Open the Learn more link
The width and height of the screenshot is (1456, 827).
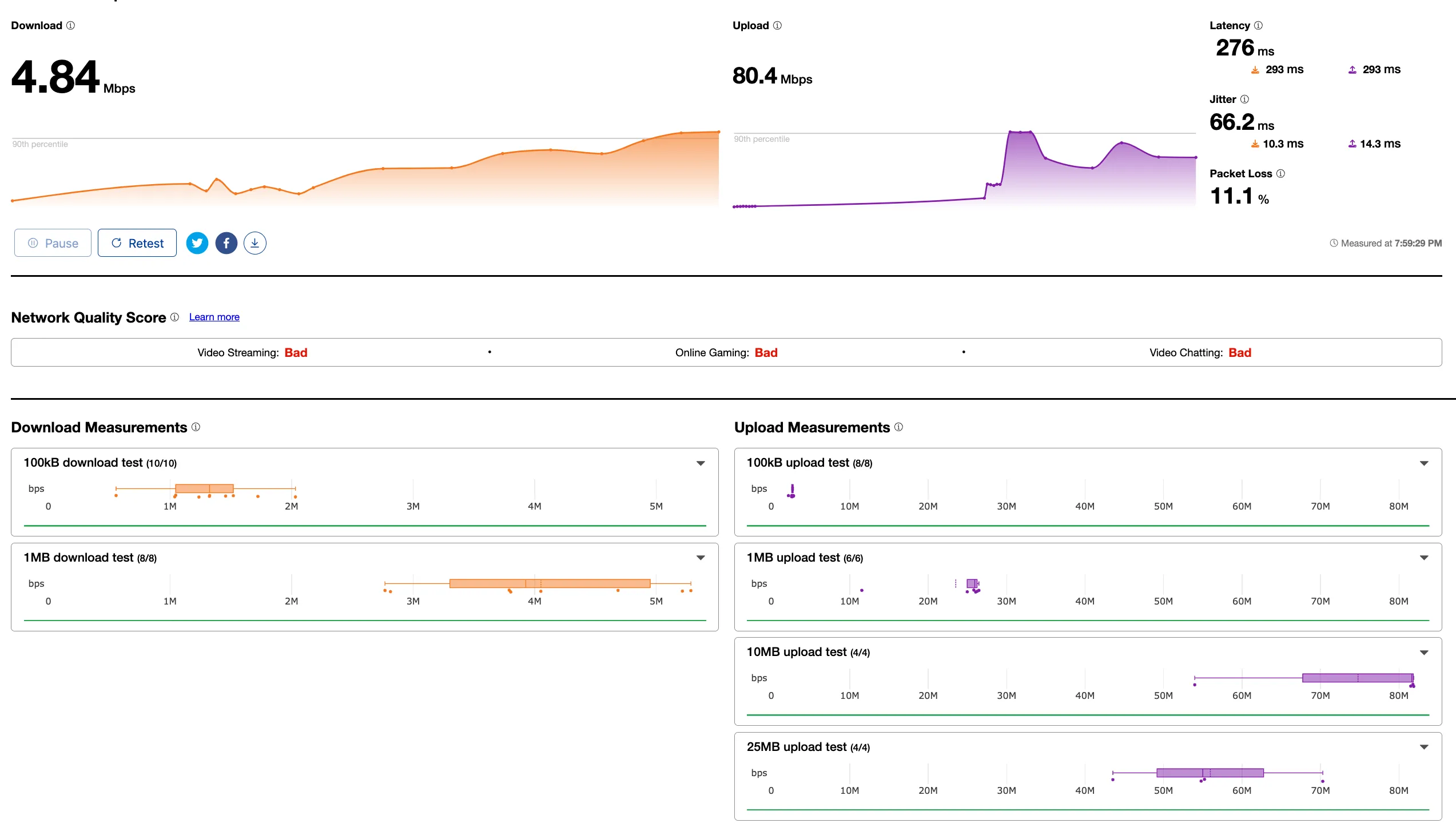[x=214, y=317]
